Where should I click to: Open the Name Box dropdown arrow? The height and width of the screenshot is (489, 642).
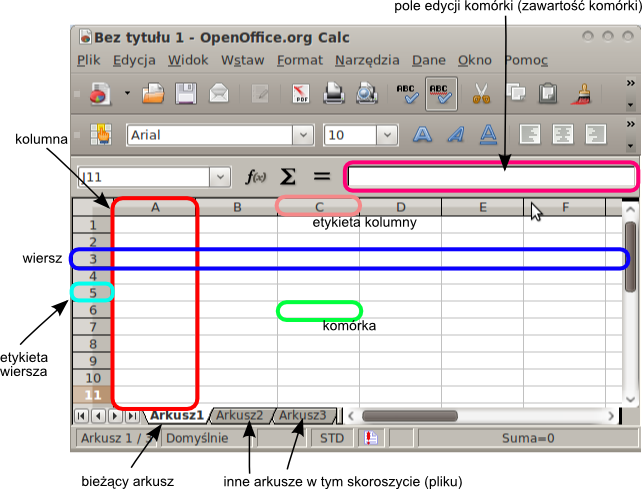[x=220, y=177]
